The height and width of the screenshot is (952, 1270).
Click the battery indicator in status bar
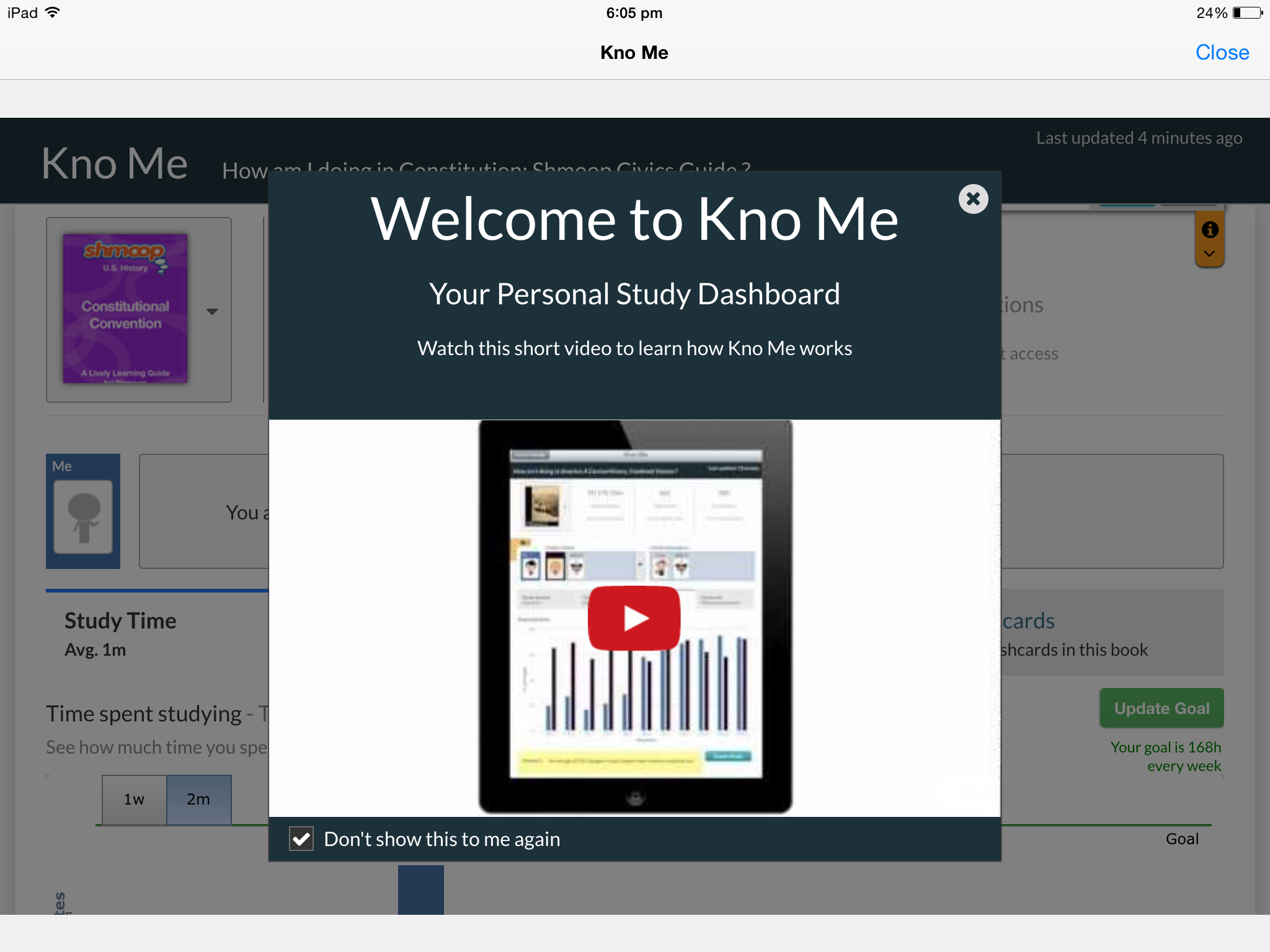1247,13
